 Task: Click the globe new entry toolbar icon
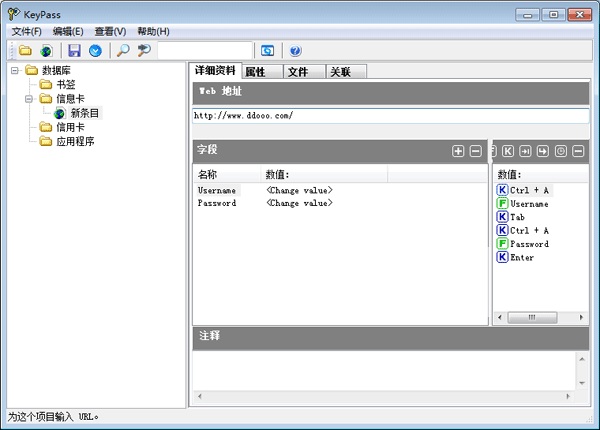point(45,51)
